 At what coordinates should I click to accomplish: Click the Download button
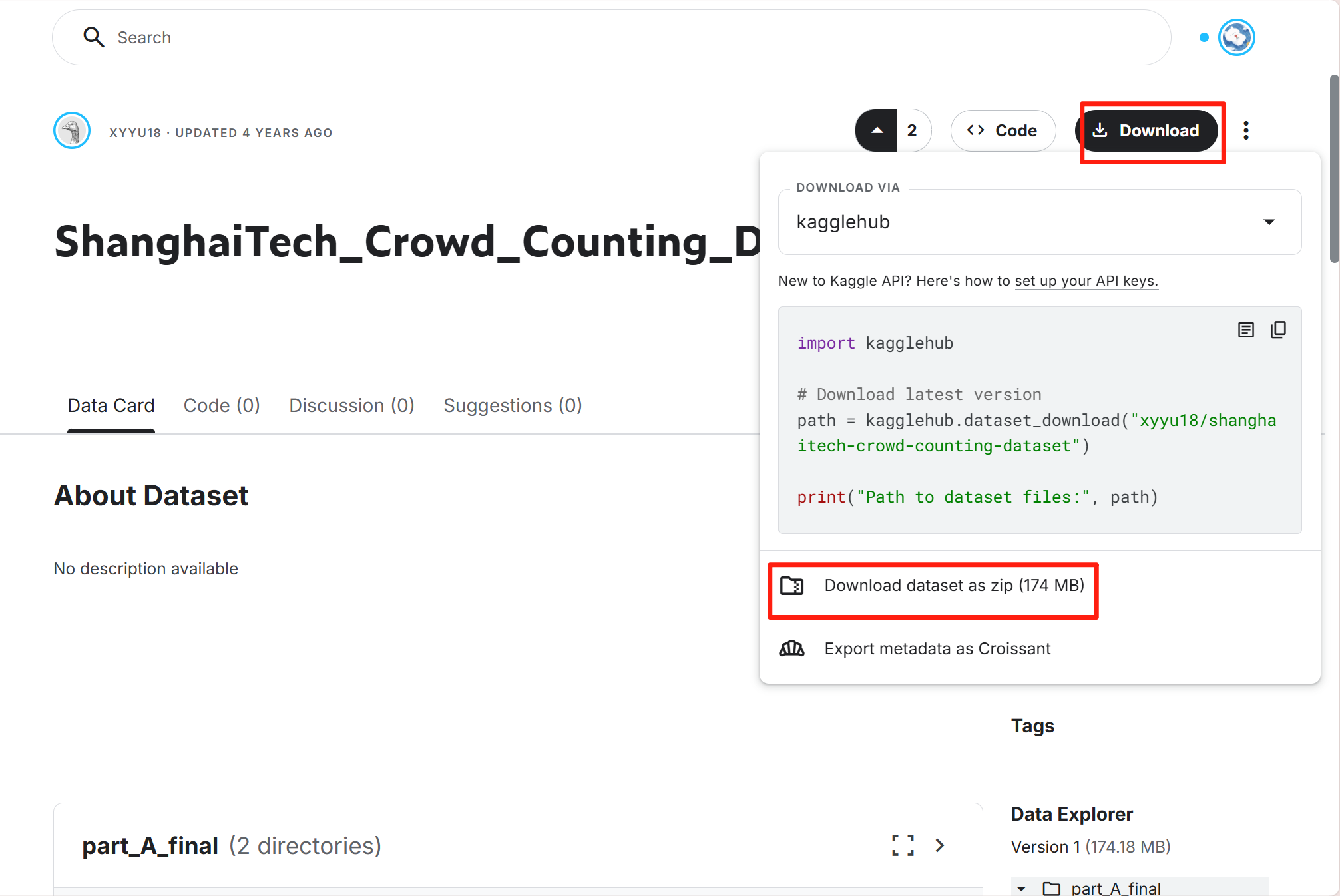coord(1150,130)
